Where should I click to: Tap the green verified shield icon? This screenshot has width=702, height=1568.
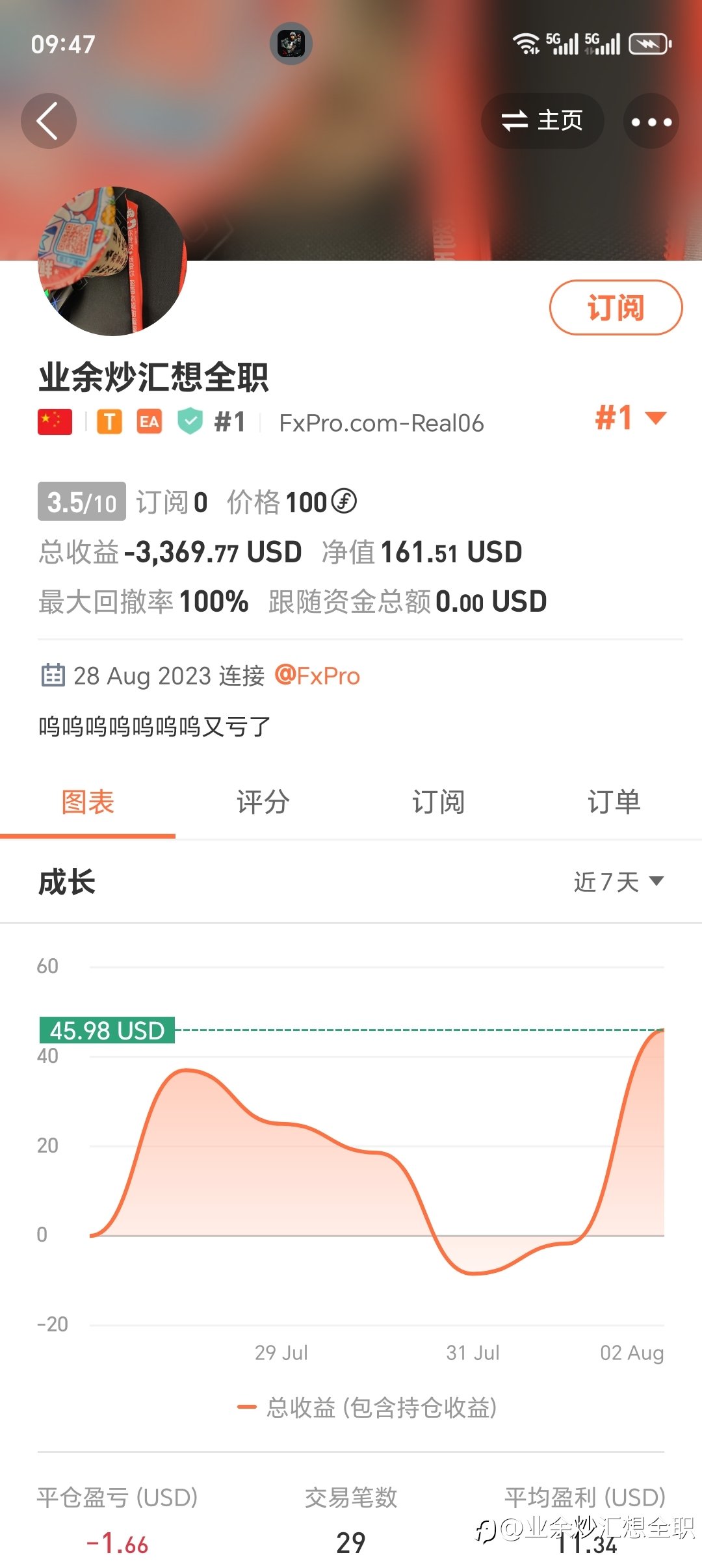(x=190, y=422)
